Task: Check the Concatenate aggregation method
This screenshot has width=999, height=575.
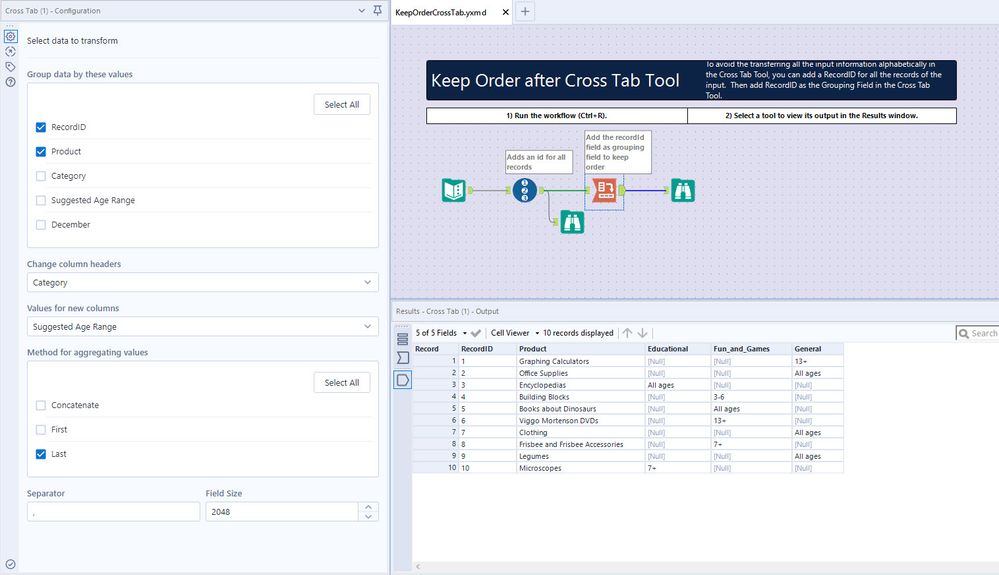Action: coord(41,405)
